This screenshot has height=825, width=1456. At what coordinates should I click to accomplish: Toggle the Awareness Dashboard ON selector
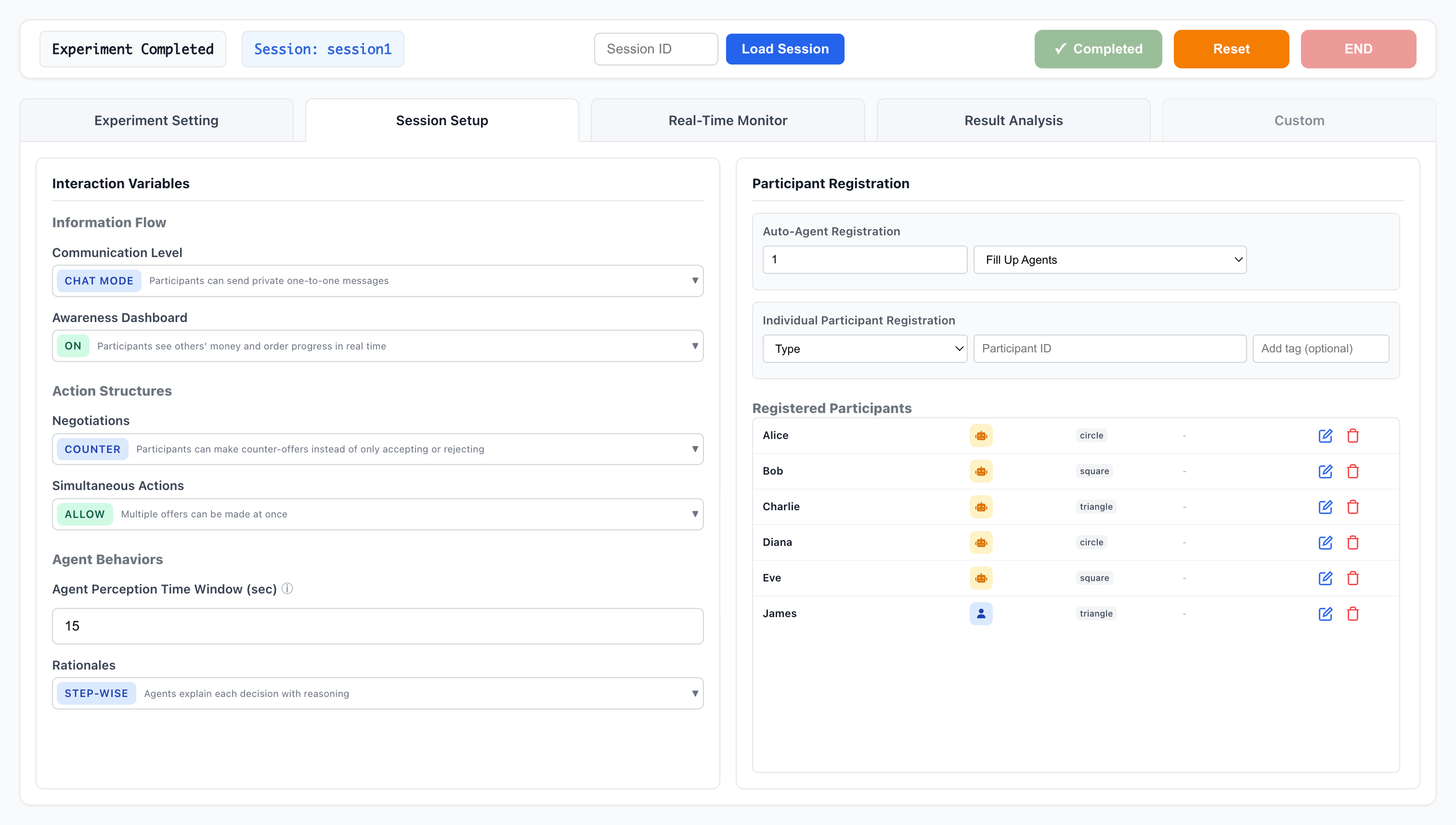coord(377,346)
